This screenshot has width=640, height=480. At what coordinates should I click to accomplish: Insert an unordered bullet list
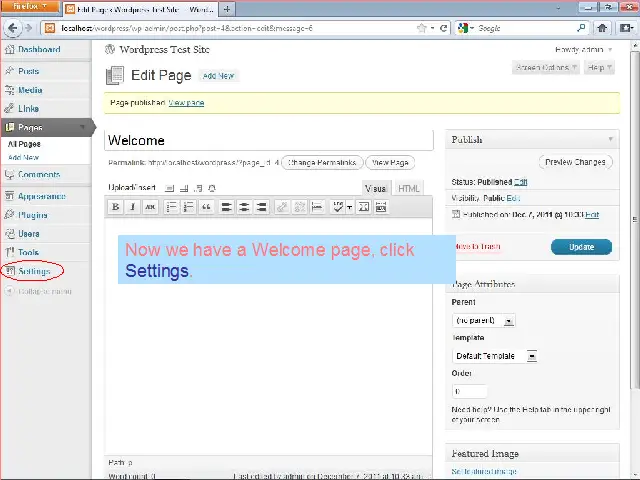171,207
